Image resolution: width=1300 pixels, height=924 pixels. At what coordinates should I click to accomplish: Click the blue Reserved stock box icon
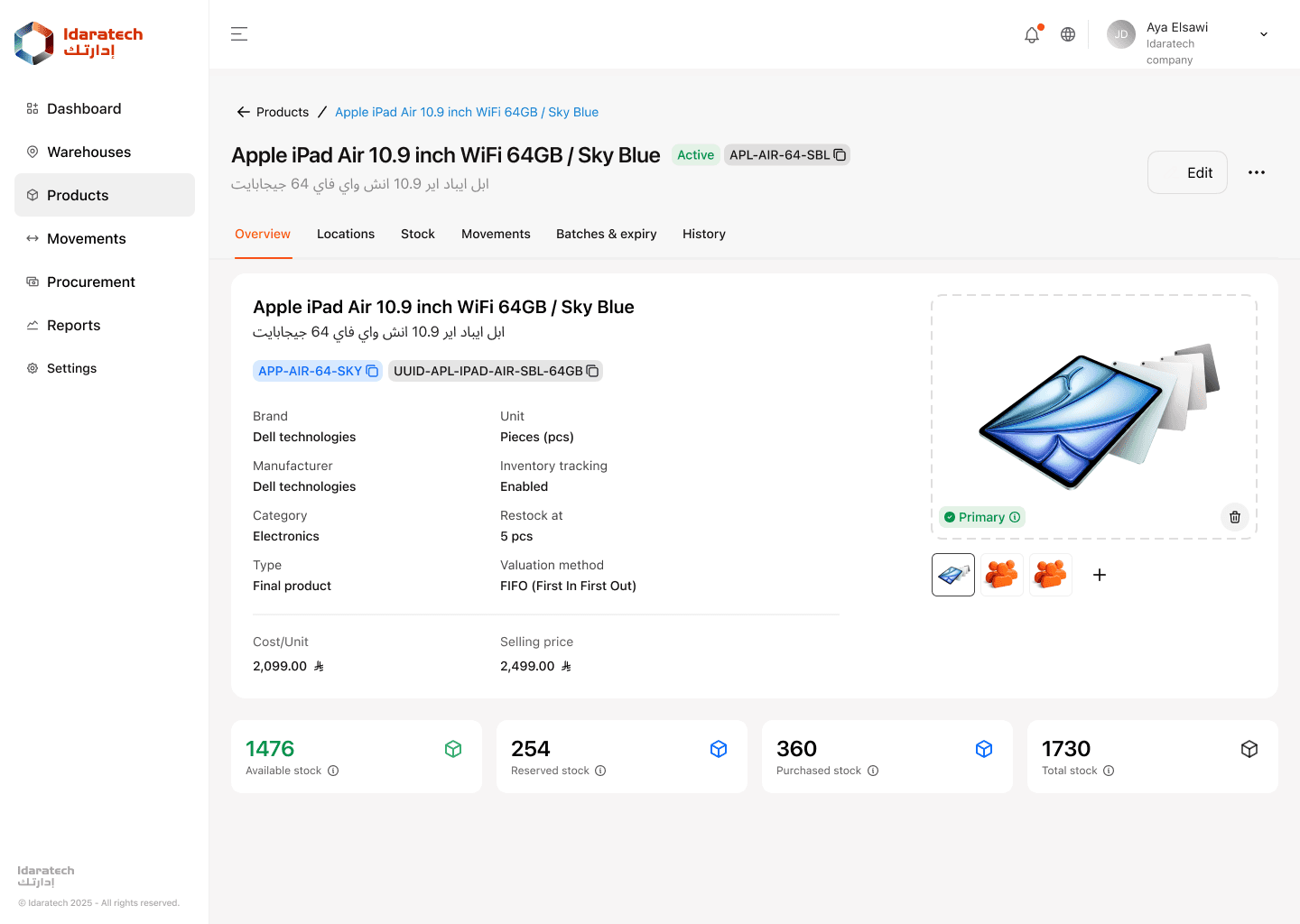point(719,749)
